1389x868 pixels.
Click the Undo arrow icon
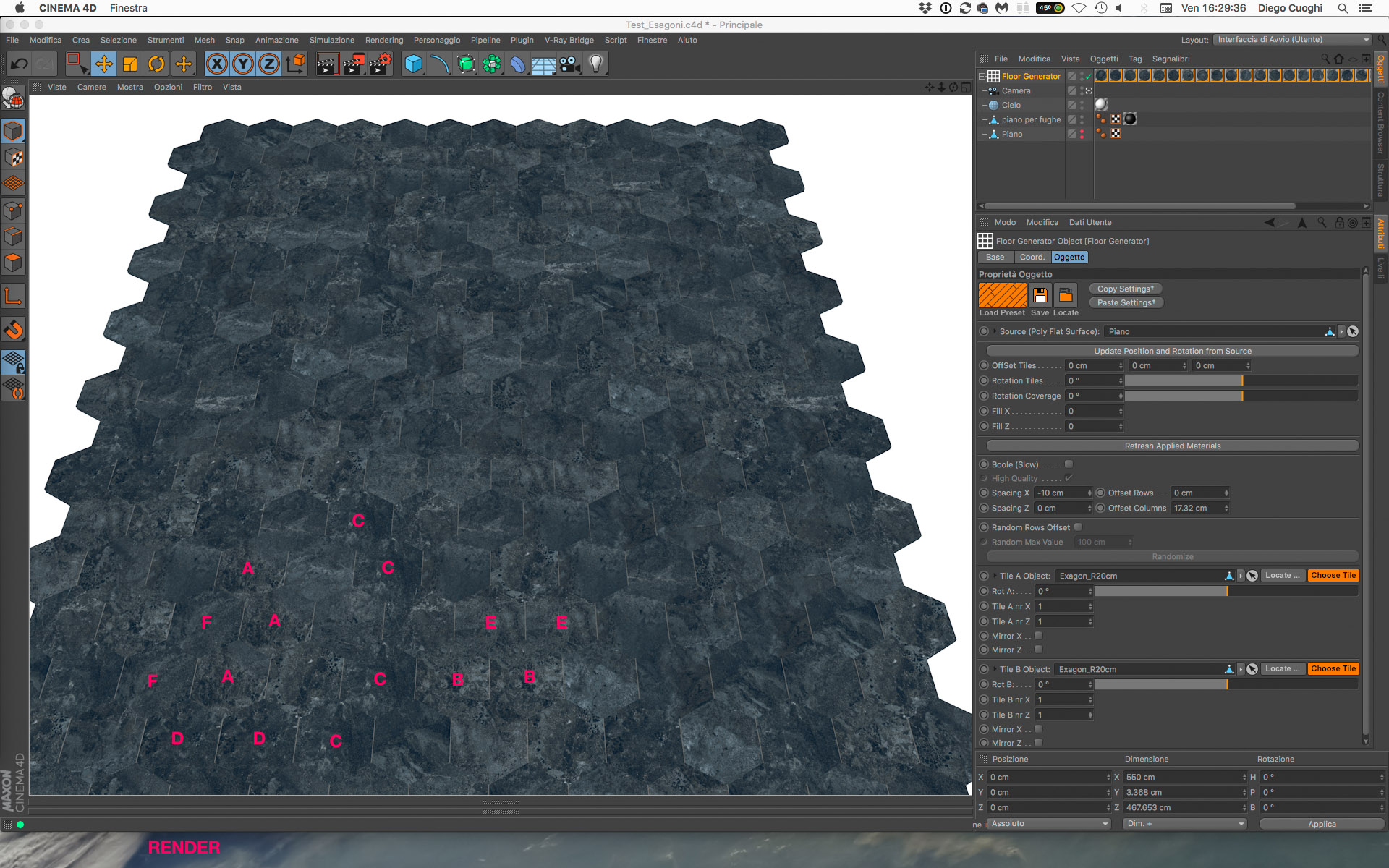point(19,64)
